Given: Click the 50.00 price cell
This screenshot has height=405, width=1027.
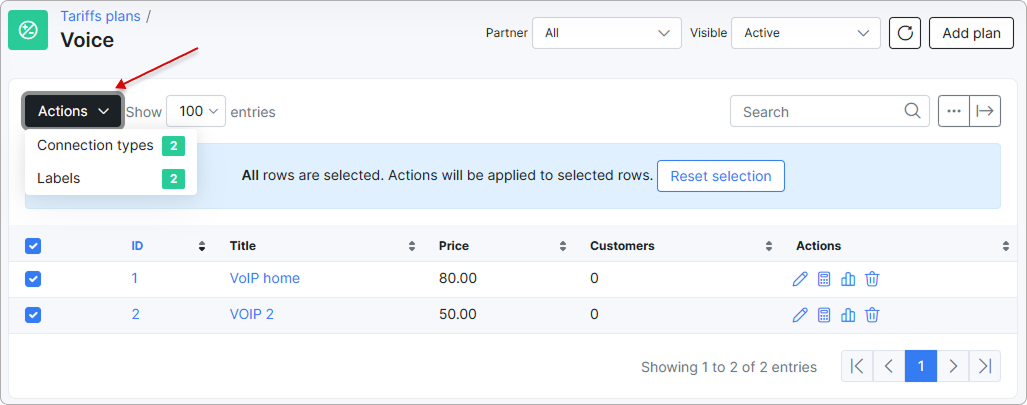Looking at the screenshot, I should click(458, 315).
